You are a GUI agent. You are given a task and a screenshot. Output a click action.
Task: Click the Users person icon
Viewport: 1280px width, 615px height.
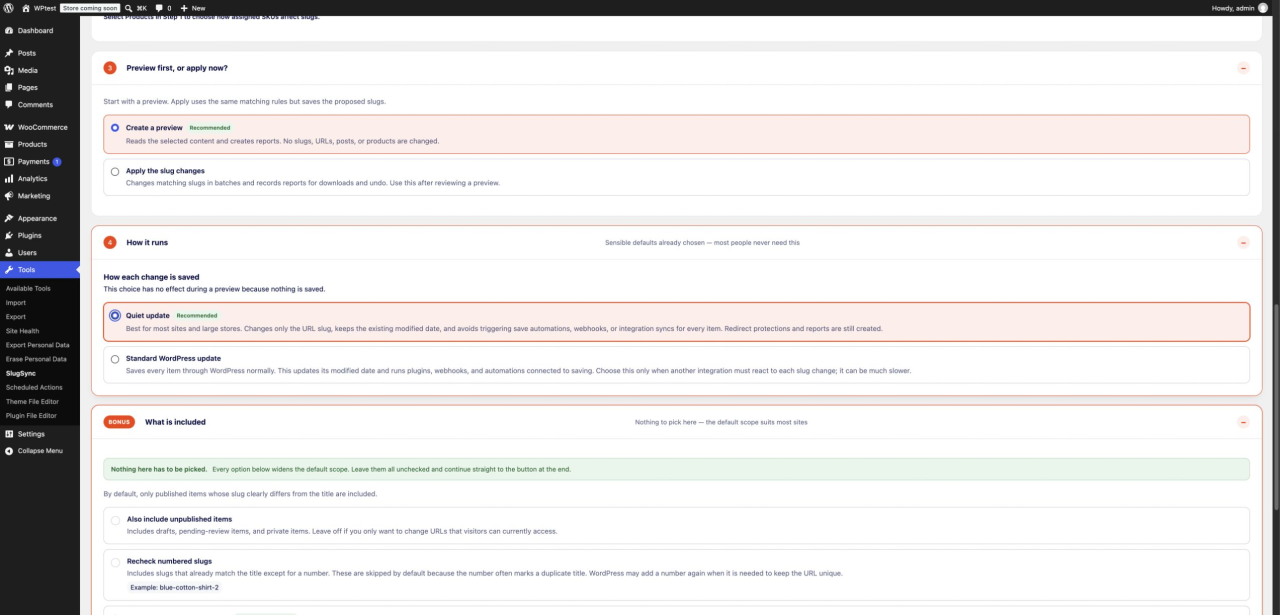pyautogui.click(x=9, y=252)
